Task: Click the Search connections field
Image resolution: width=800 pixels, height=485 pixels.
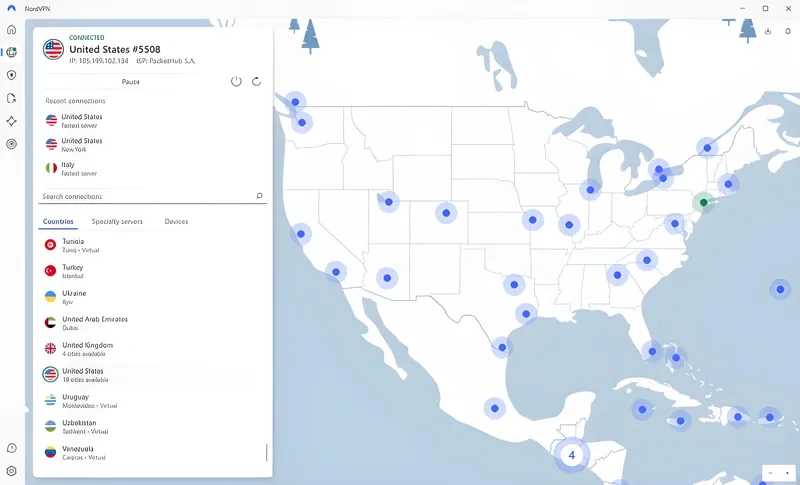Action: coord(145,197)
